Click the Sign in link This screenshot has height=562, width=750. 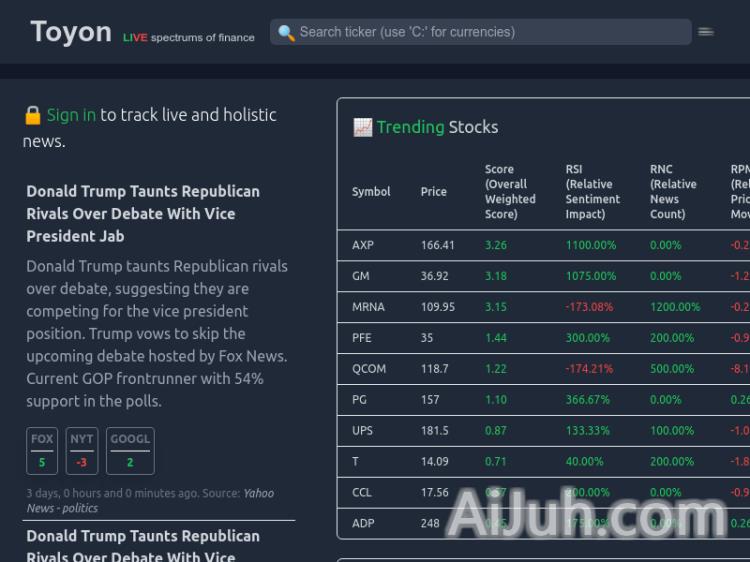pyautogui.click(x=71, y=115)
